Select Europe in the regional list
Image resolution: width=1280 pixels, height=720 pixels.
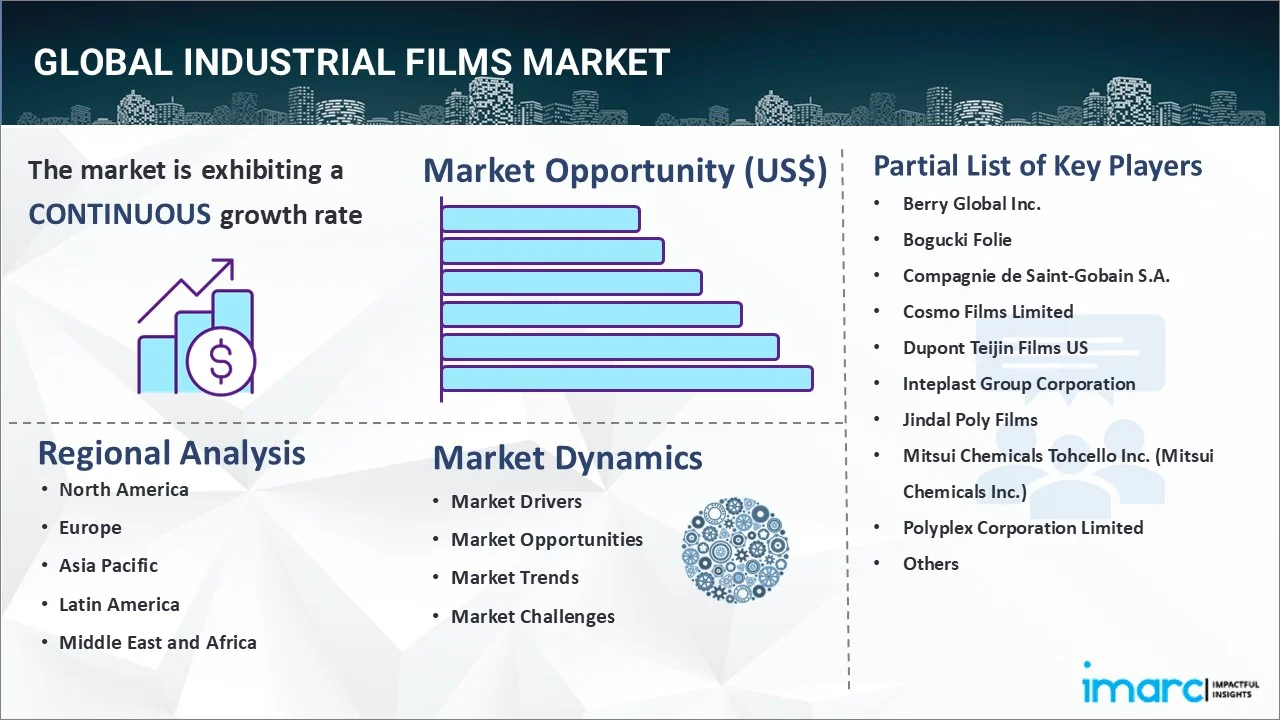(x=90, y=527)
